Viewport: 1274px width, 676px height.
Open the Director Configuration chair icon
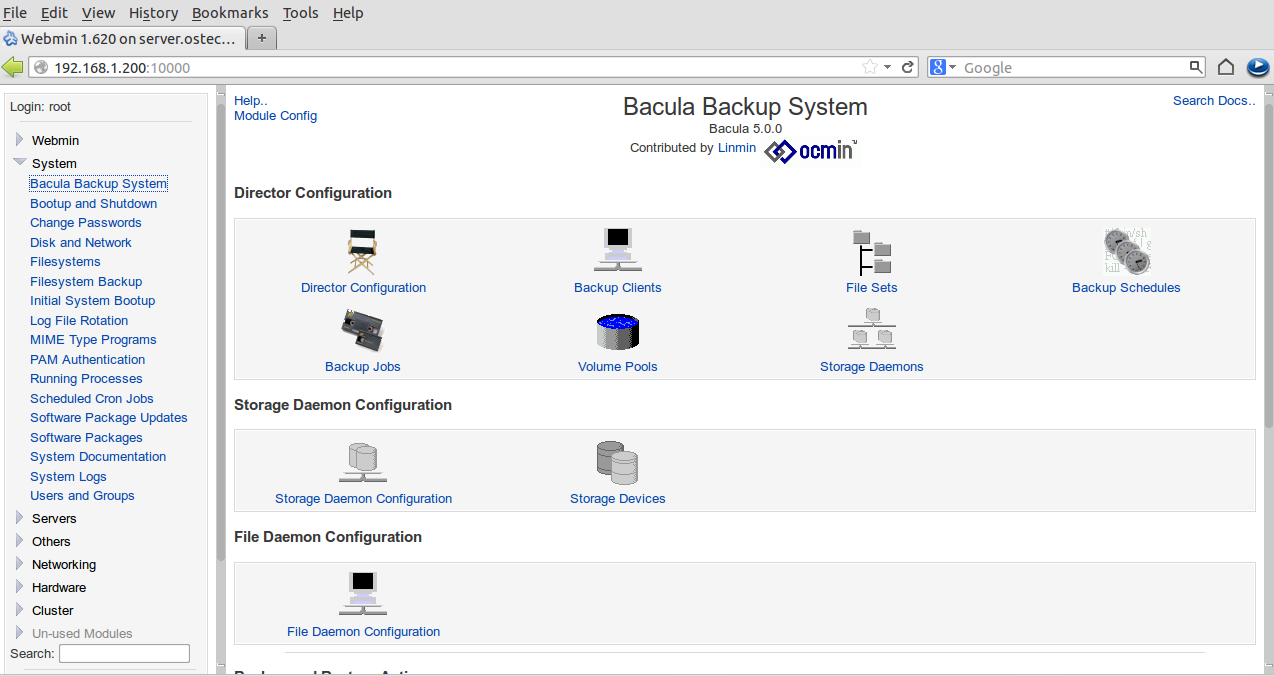tap(362, 251)
